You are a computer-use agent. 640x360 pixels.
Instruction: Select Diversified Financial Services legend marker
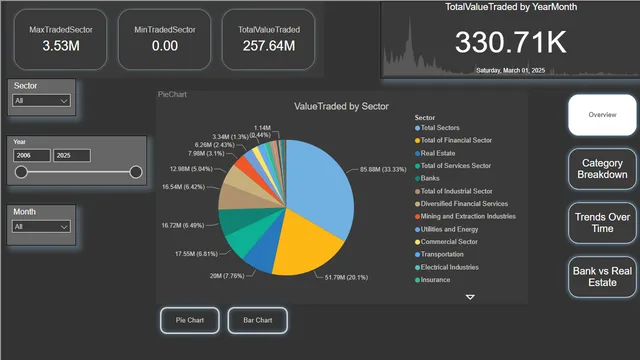click(x=417, y=204)
